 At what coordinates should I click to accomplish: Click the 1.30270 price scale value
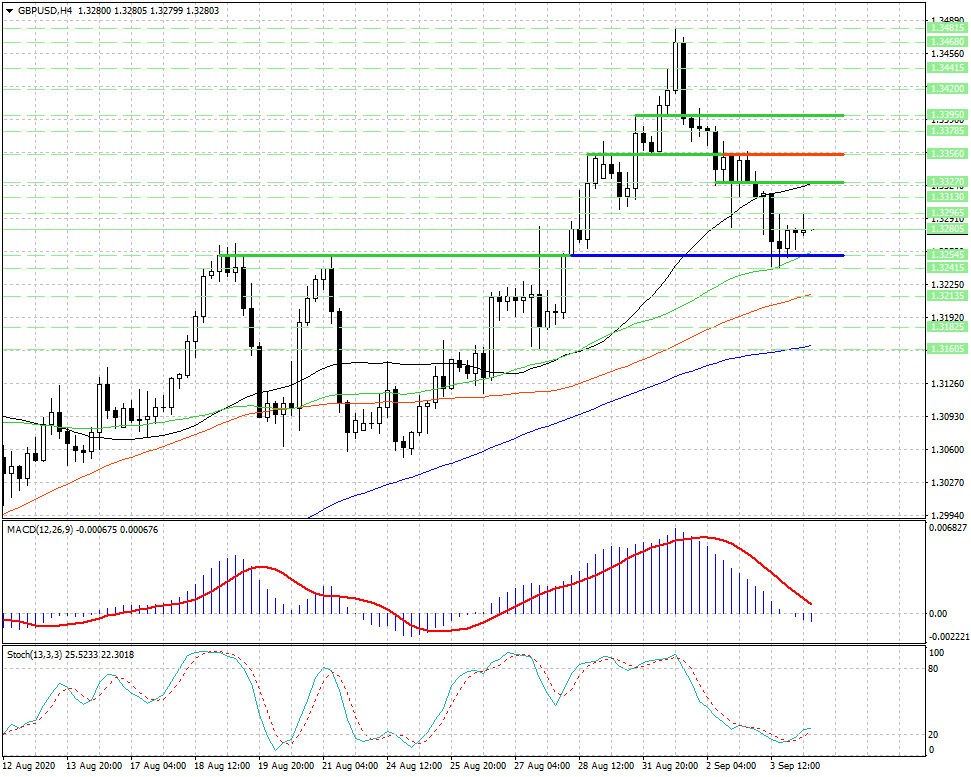[947, 482]
